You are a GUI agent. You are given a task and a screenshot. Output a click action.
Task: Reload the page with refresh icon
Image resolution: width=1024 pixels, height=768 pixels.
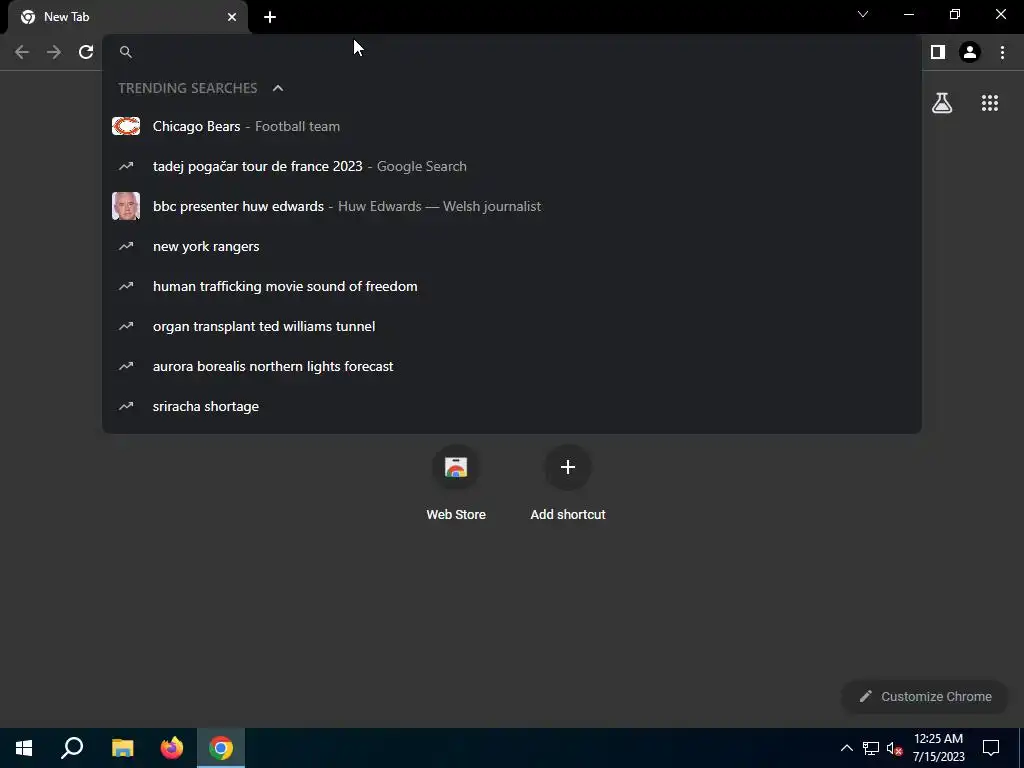(86, 52)
